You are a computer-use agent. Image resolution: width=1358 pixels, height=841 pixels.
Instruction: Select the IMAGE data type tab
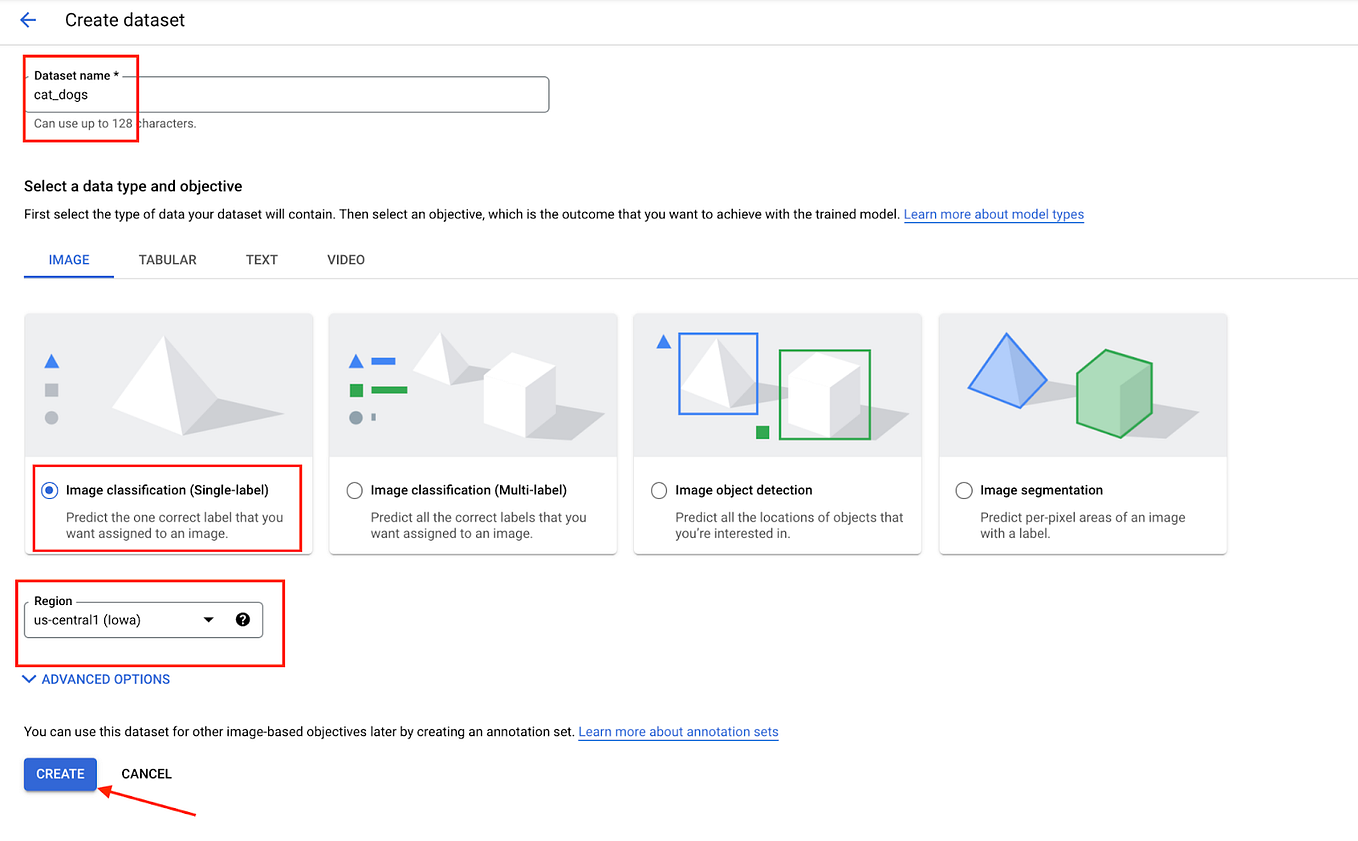coord(68,259)
